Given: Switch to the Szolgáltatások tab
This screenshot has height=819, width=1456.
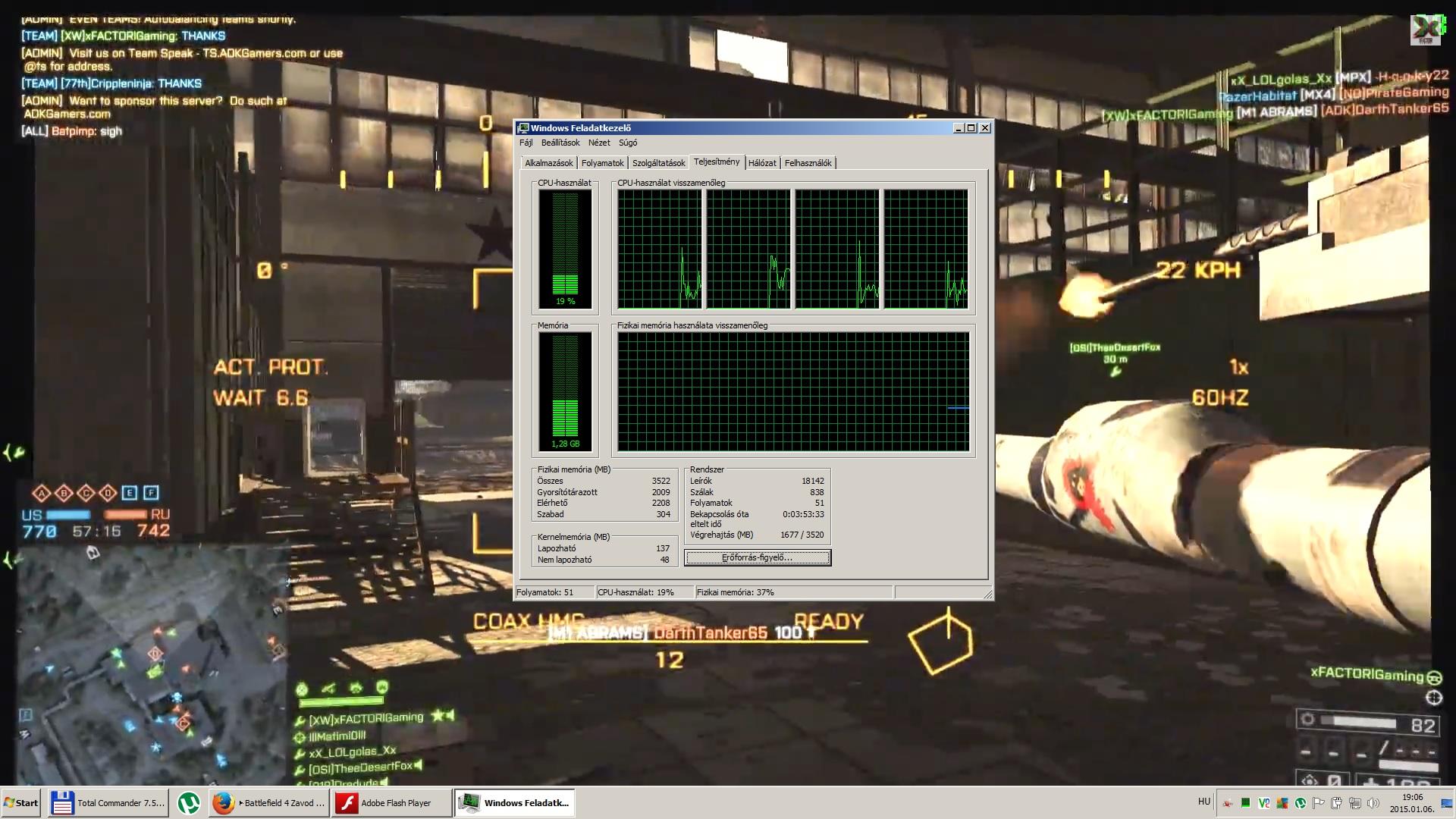Looking at the screenshot, I should click(659, 163).
